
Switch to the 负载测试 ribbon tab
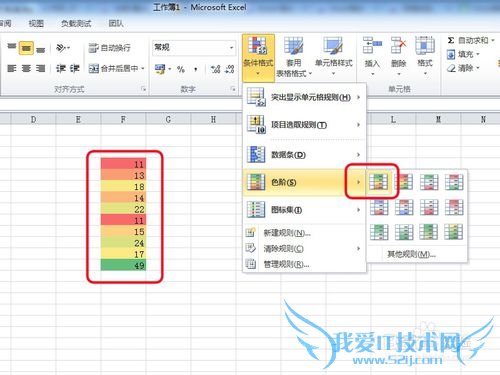(x=76, y=23)
